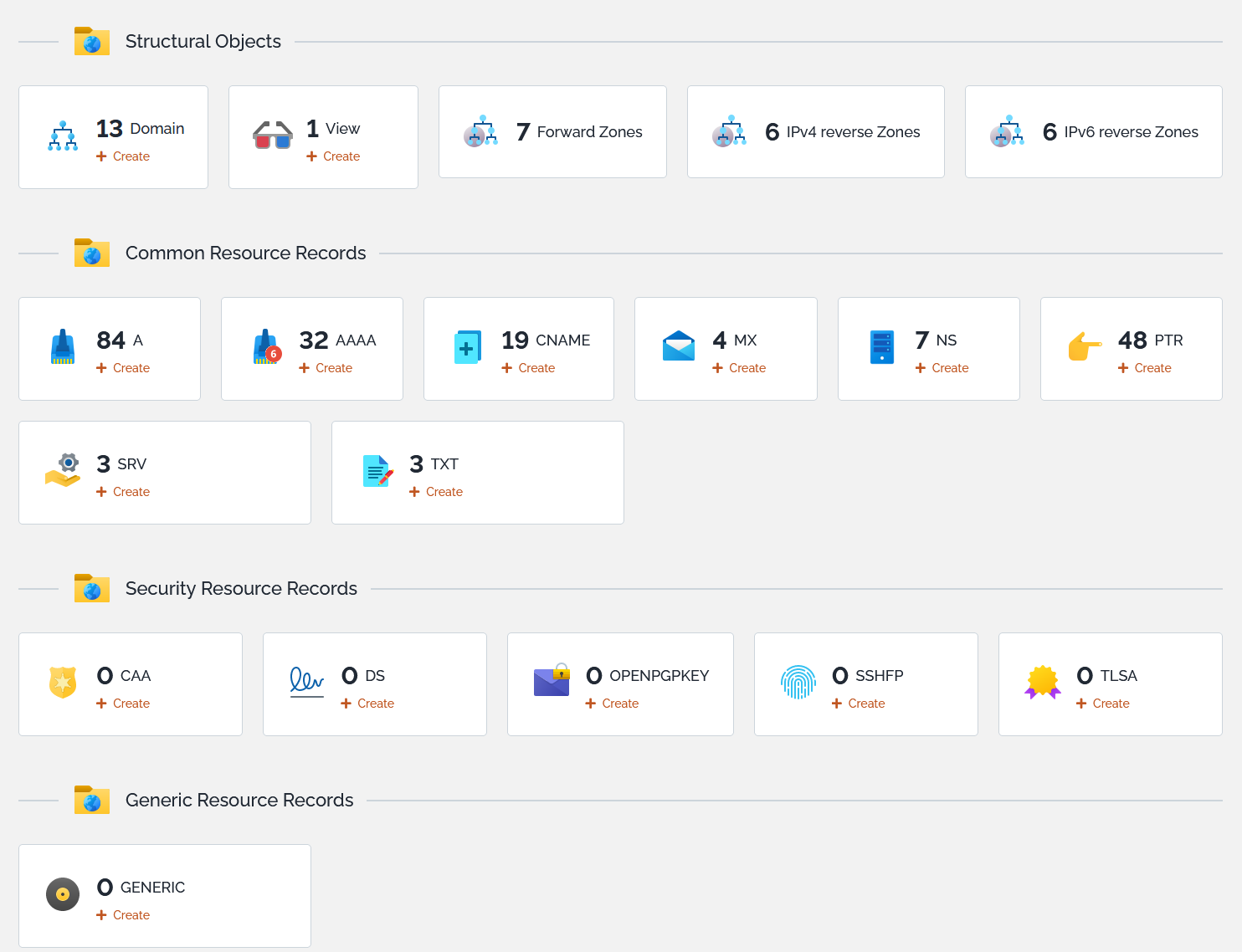Click the OPENPGPKEY locked envelope icon
The height and width of the screenshot is (952, 1242).
tap(552, 683)
